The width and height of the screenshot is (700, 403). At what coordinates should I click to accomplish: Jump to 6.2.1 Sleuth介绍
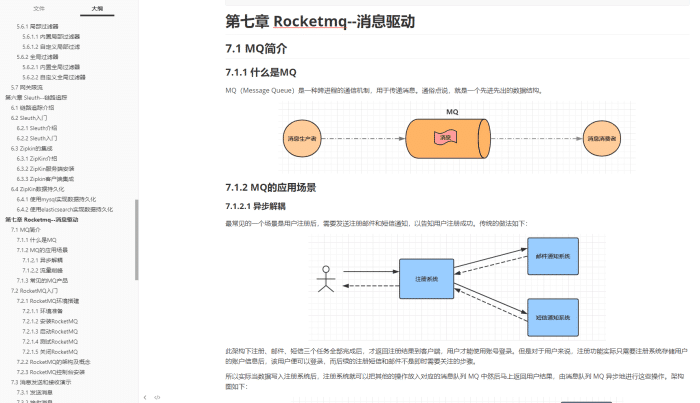(x=37, y=128)
